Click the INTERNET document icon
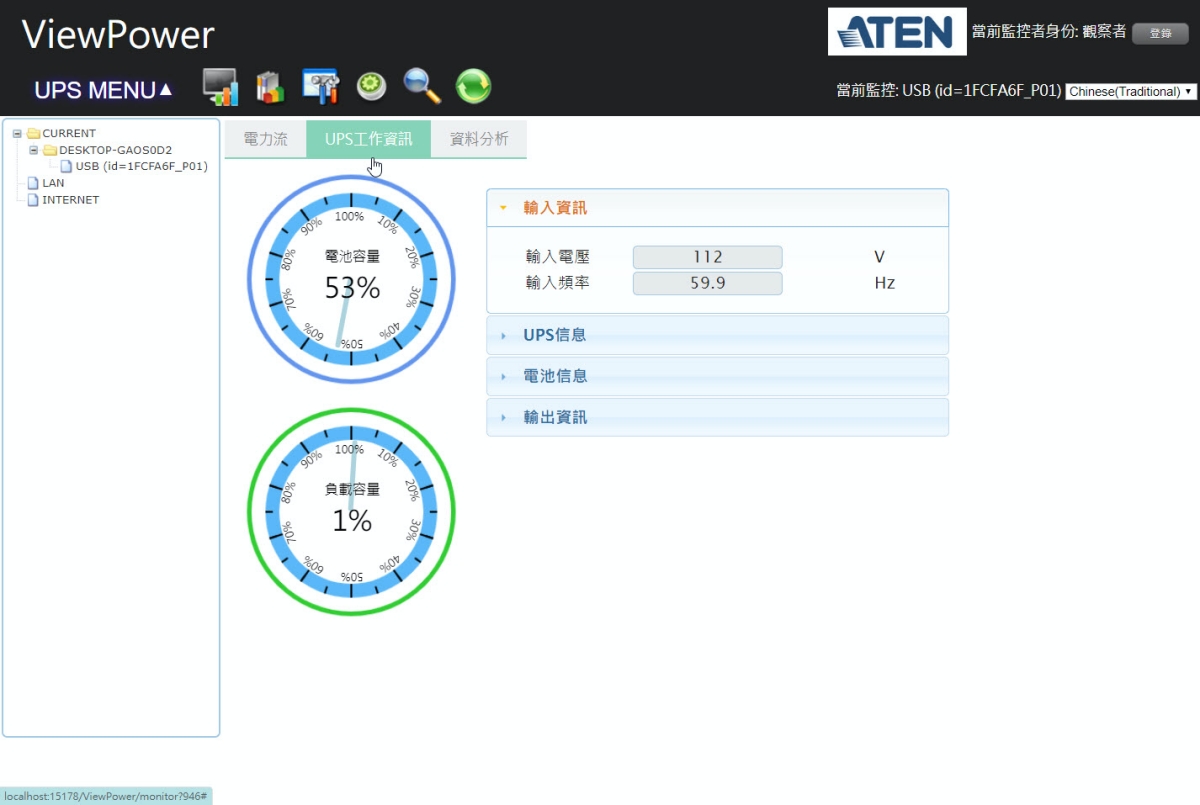1200x805 pixels. pyautogui.click(x=33, y=200)
